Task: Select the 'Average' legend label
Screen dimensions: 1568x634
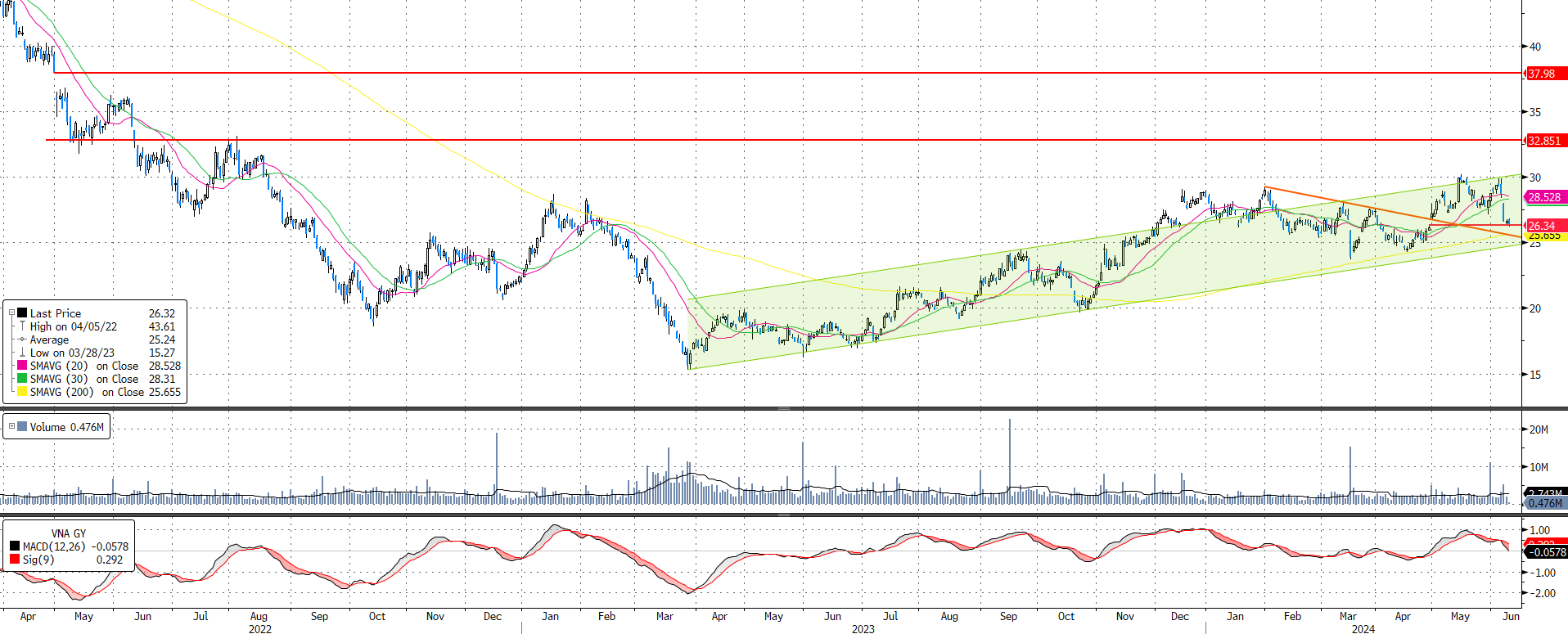Action: (x=49, y=339)
